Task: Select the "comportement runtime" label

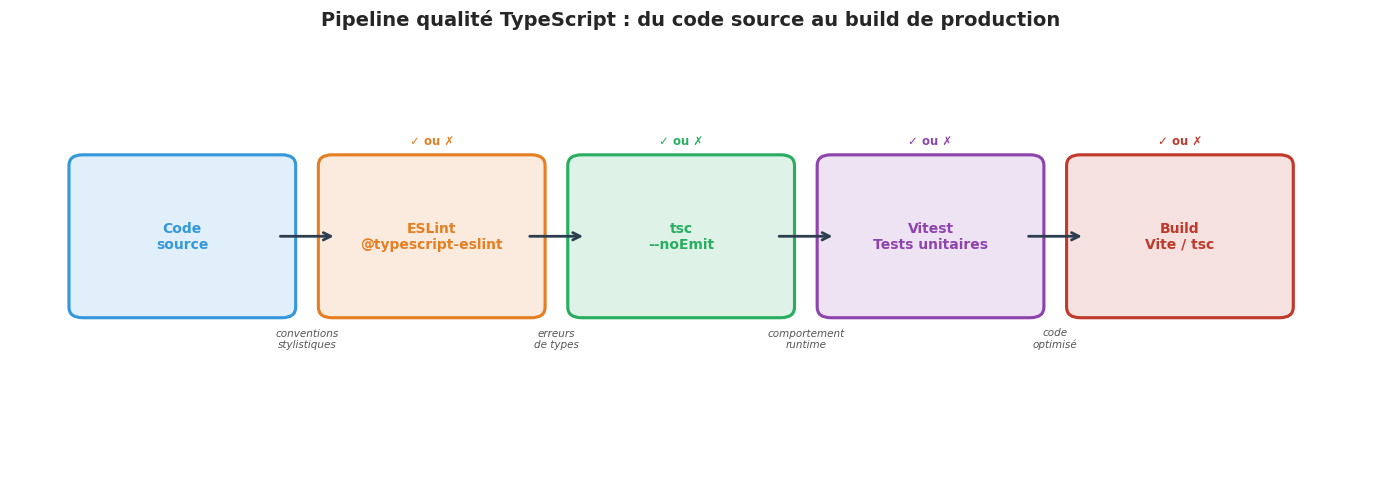Action: (806, 339)
